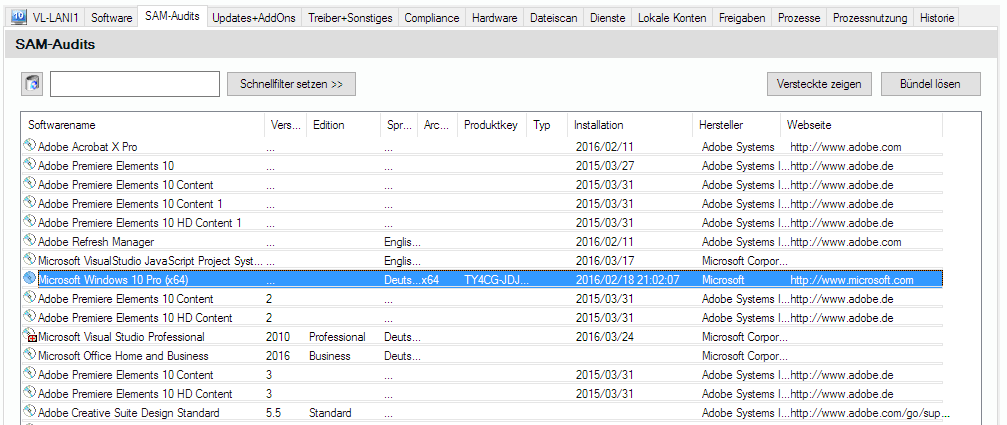Open the Lokale Konten tab
Viewport: 1007px width, 425px height.
coord(672,17)
